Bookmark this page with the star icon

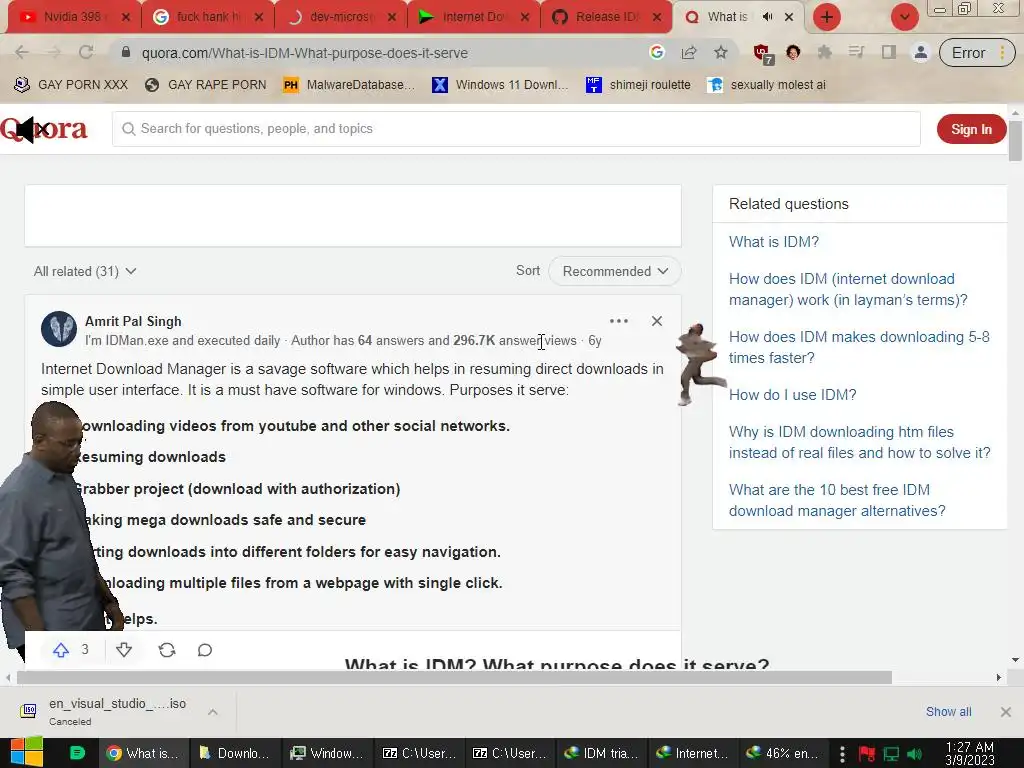(x=720, y=52)
